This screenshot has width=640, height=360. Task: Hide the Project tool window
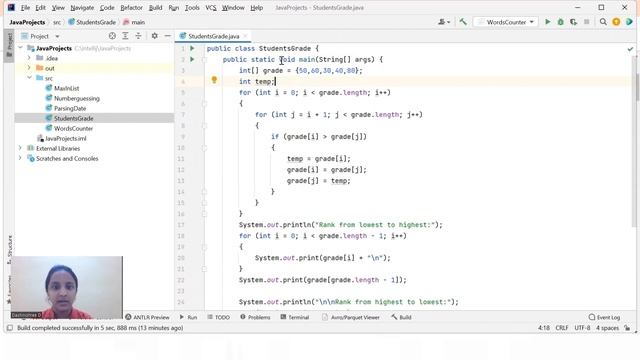click(x=167, y=36)
